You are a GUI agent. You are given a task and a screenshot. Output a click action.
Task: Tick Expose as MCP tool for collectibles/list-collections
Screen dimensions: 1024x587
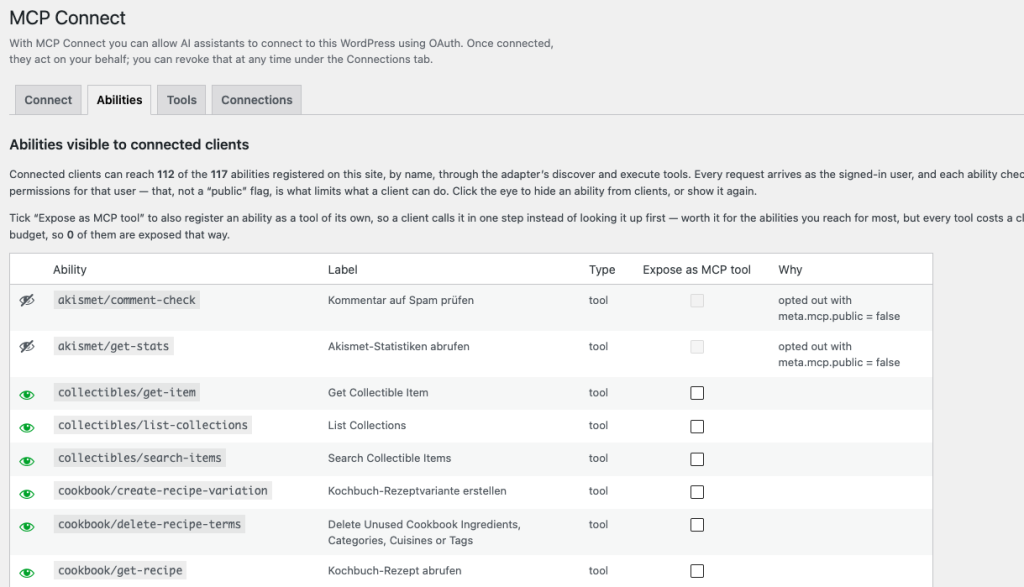[x=697, y=426]
